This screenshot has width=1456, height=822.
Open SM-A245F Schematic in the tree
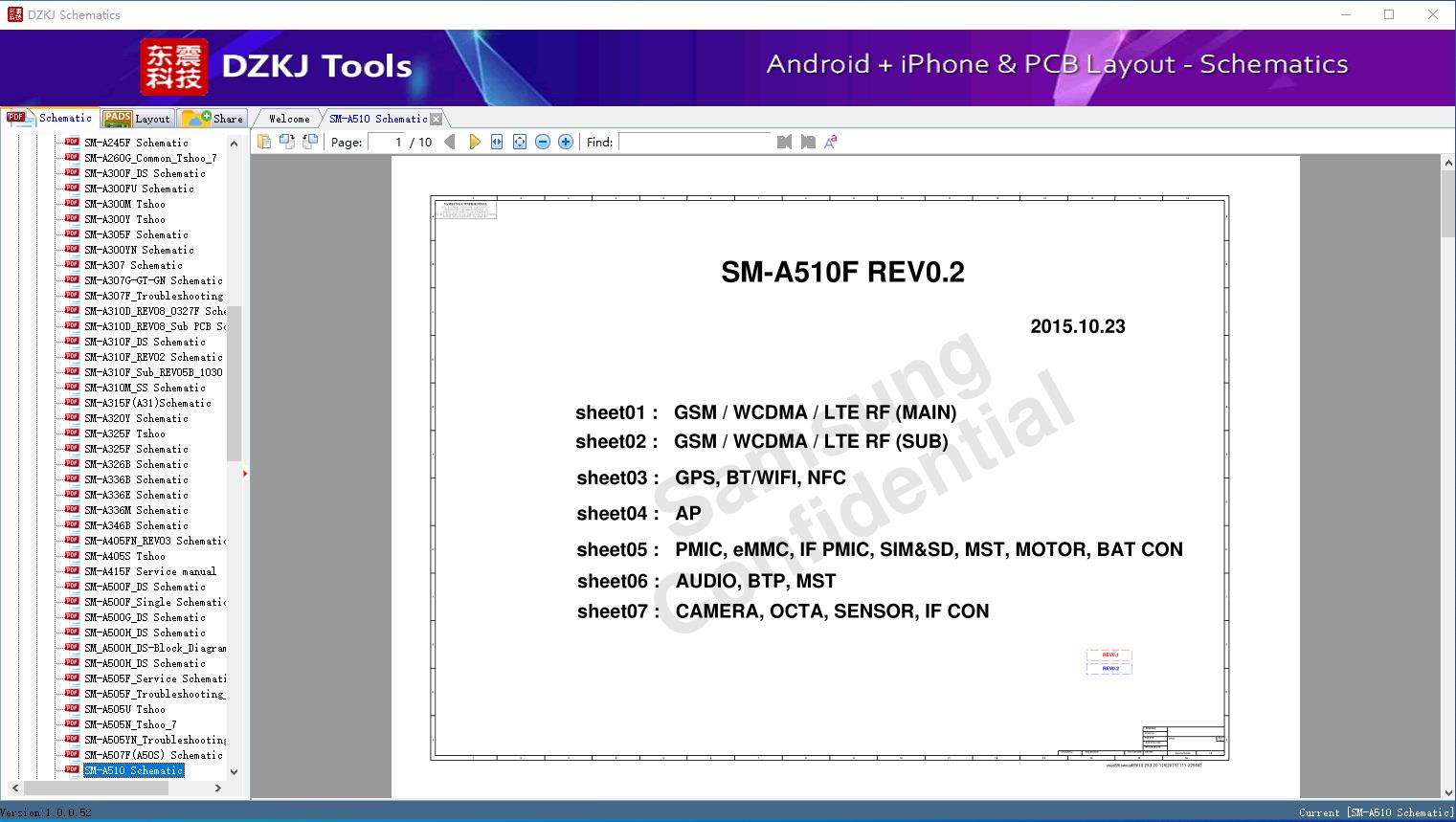pos(136,143)
